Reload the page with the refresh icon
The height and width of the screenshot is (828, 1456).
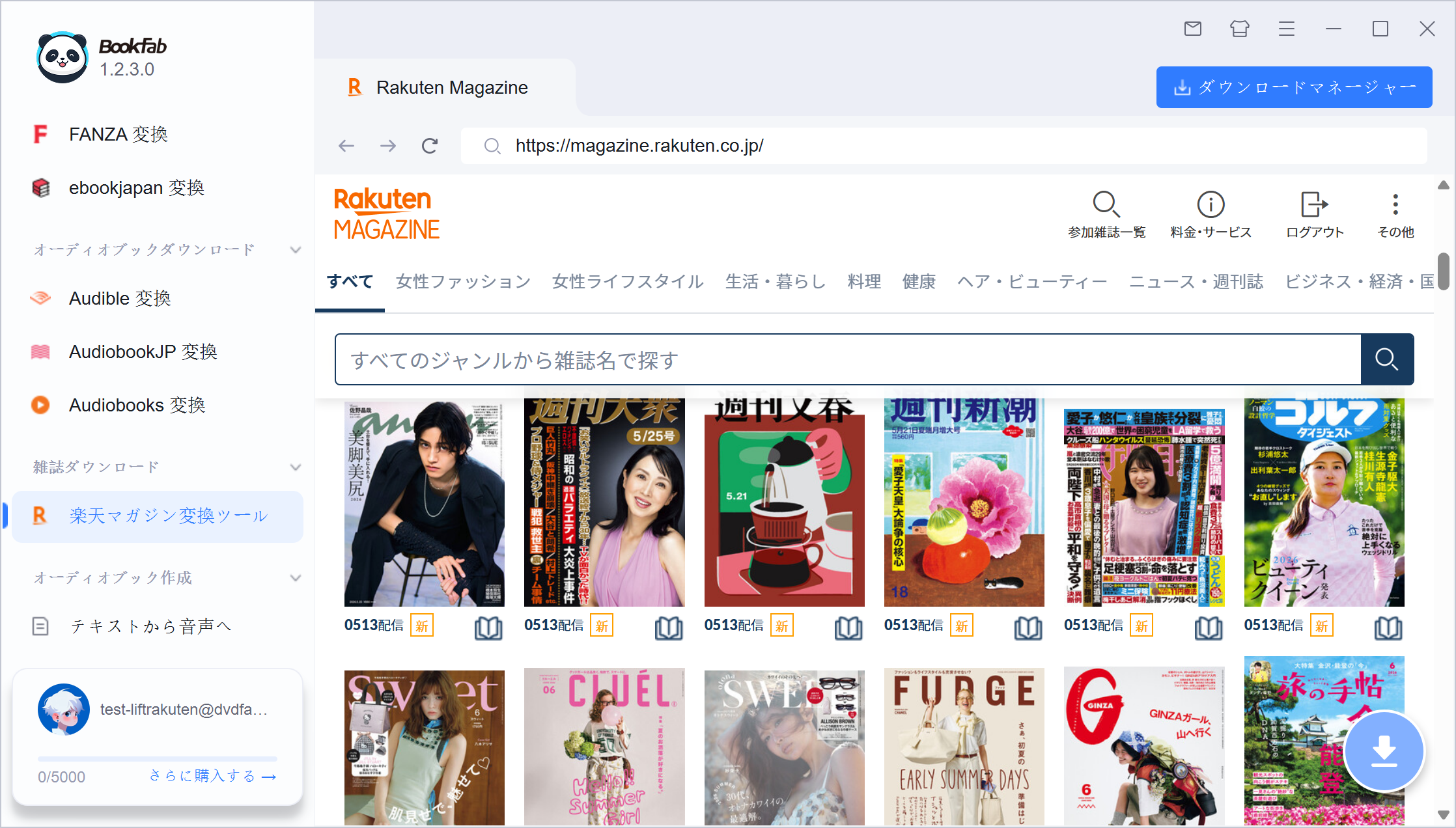click(x=430, y=146)
